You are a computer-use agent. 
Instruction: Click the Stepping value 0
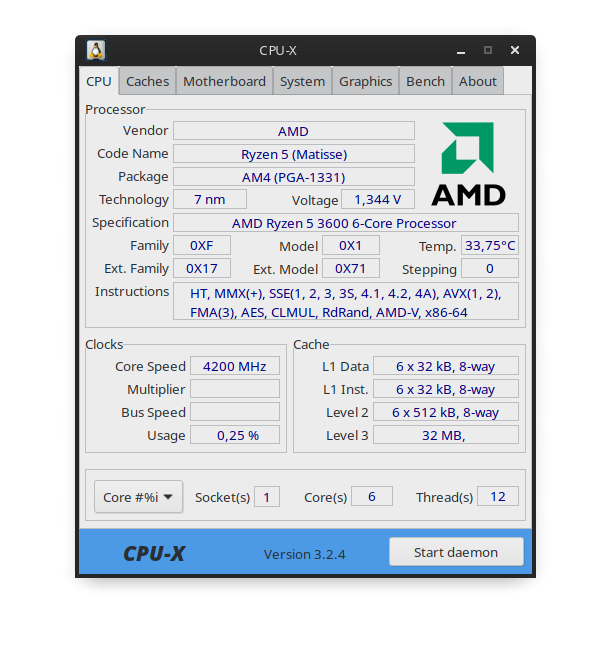[490, 268]
